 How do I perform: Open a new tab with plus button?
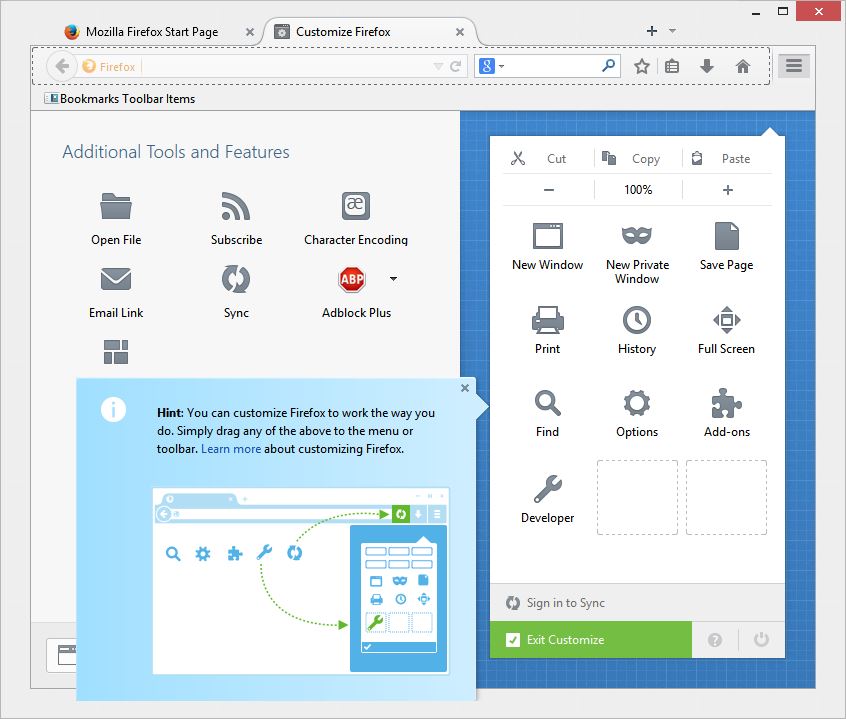tap(652, 31)
